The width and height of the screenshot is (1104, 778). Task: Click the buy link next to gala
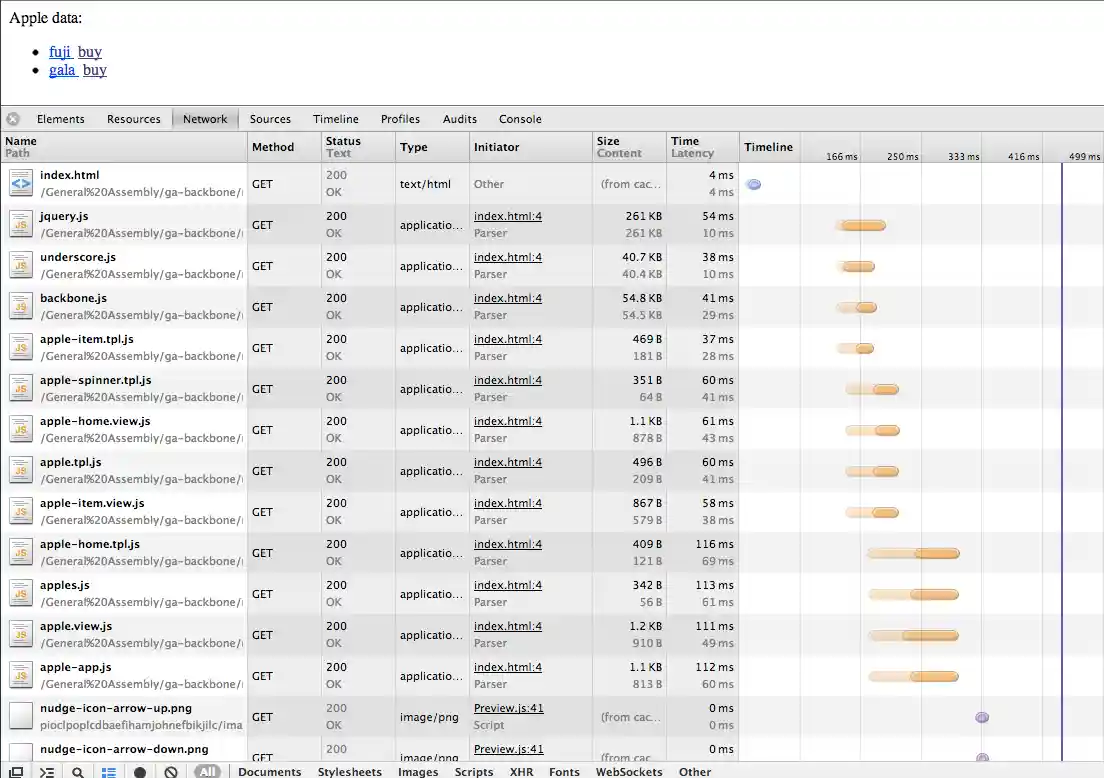tap(95, 70)
